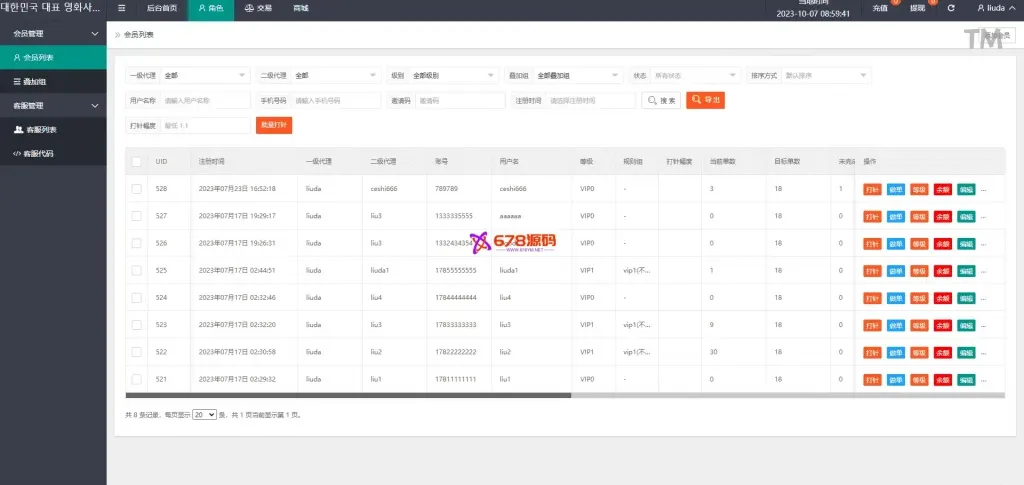The width and height of the screenshot is (1024, 485).
Task: Click the 提现 notification in top bar
Action: [x=918, y=9]
